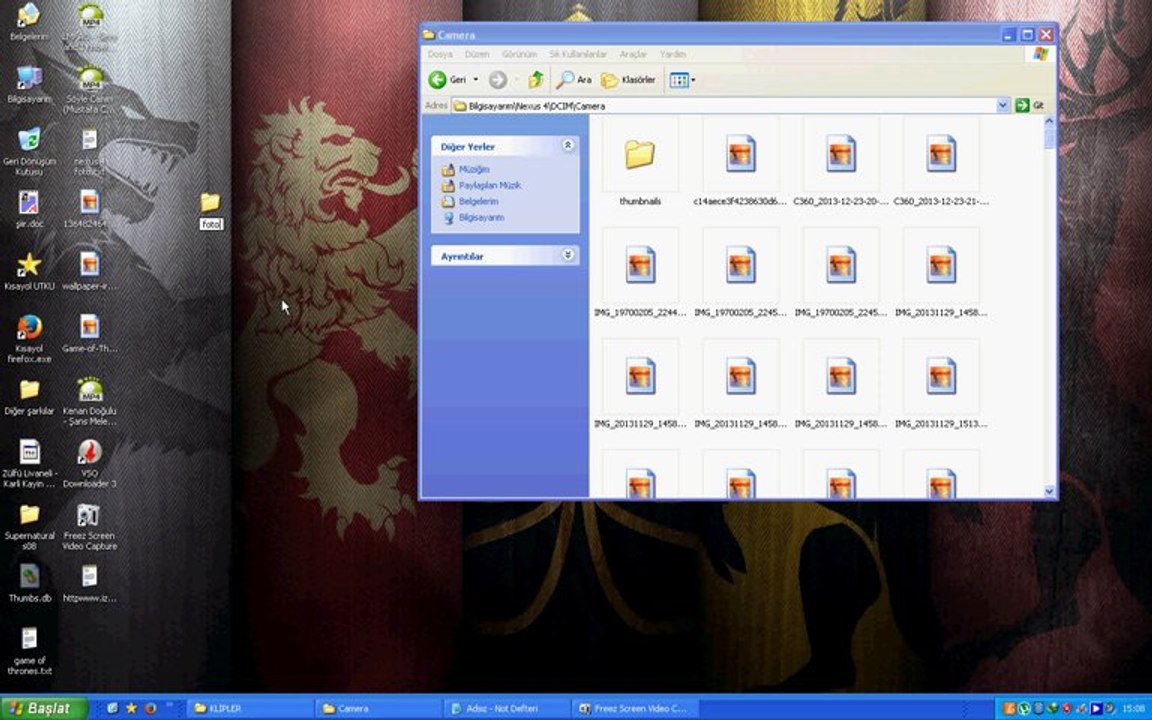Open the Sık Kullanılanlar menu
The image size is (1152, 720).
coord(578,54)
